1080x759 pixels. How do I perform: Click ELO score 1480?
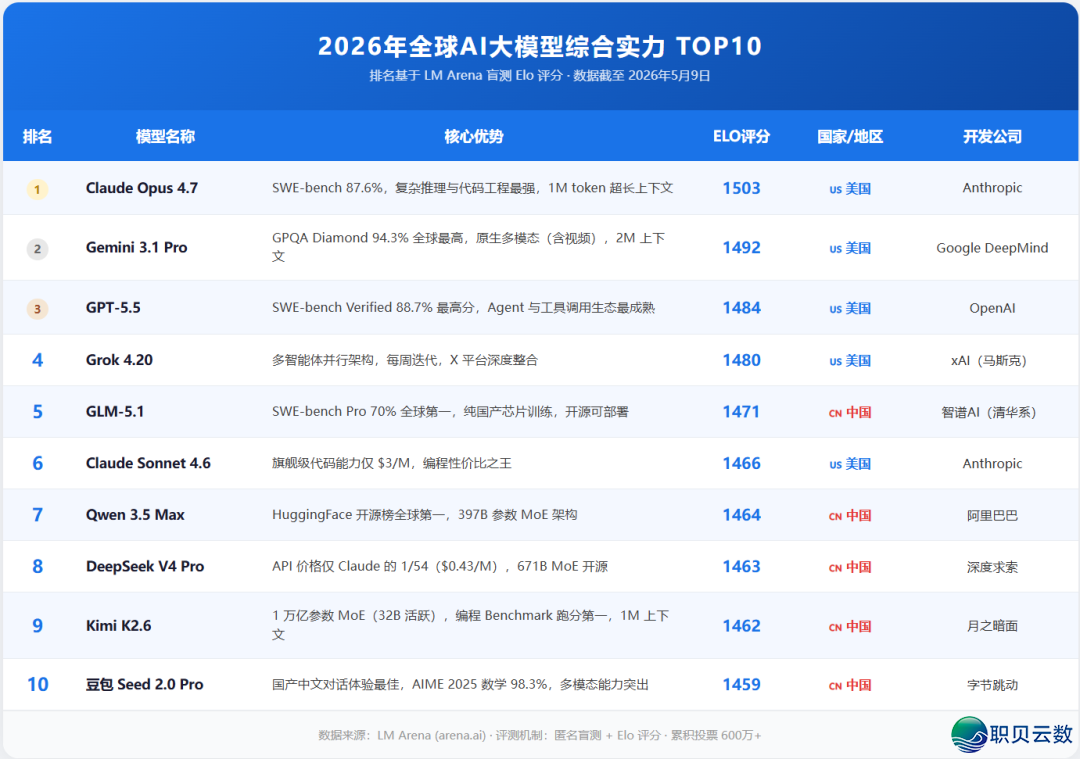click(x=741, y=360)
